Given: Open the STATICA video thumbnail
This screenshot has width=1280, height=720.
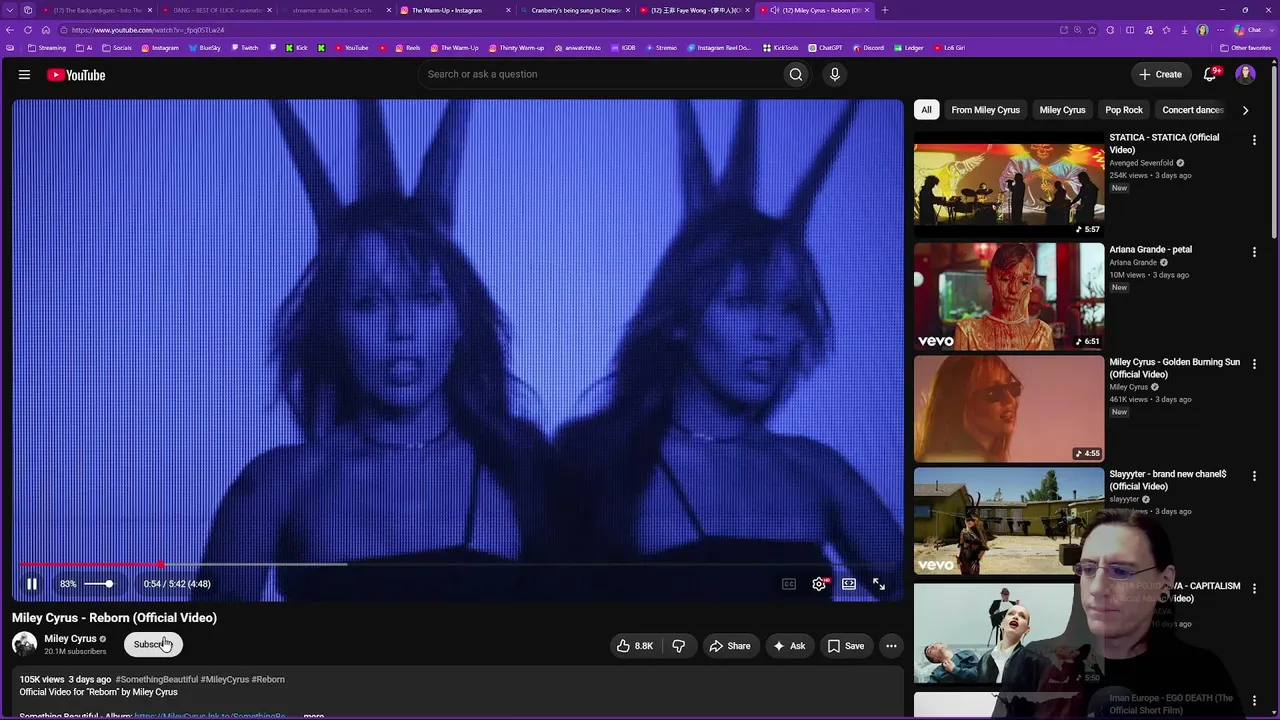Looking at the screenshot, I should tap(1009, 184).
